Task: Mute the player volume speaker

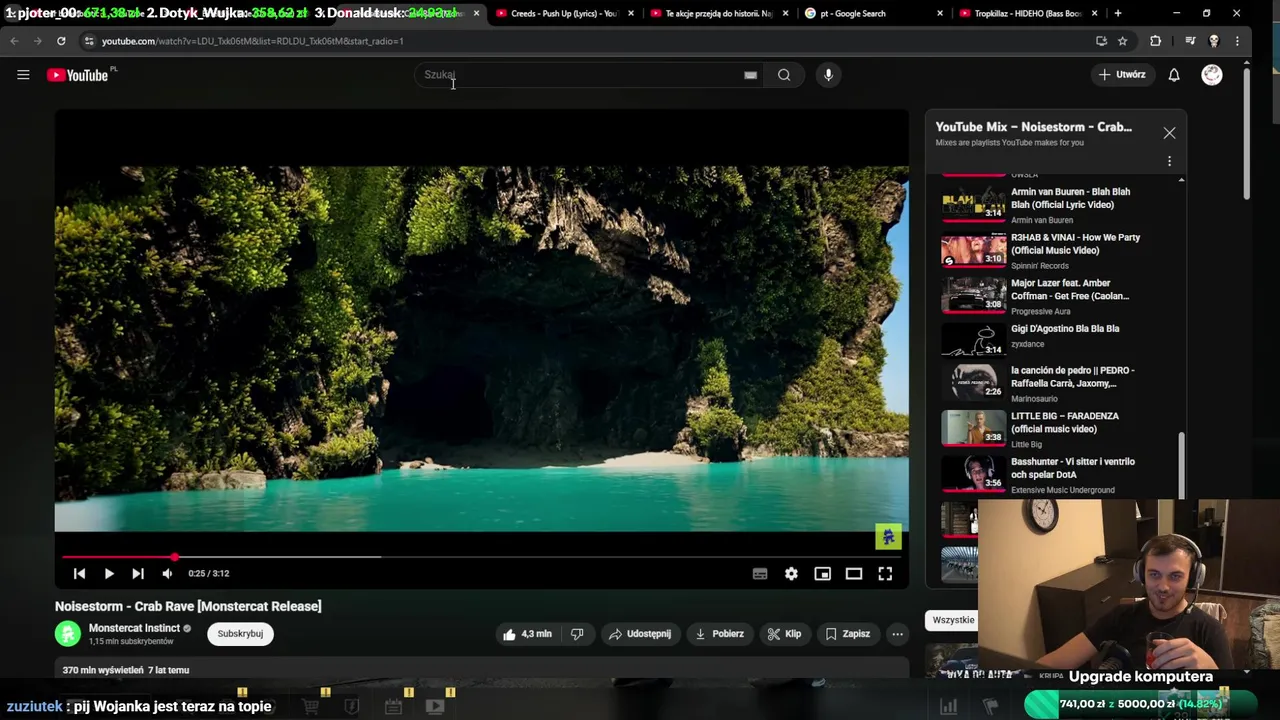Action: 167,574
